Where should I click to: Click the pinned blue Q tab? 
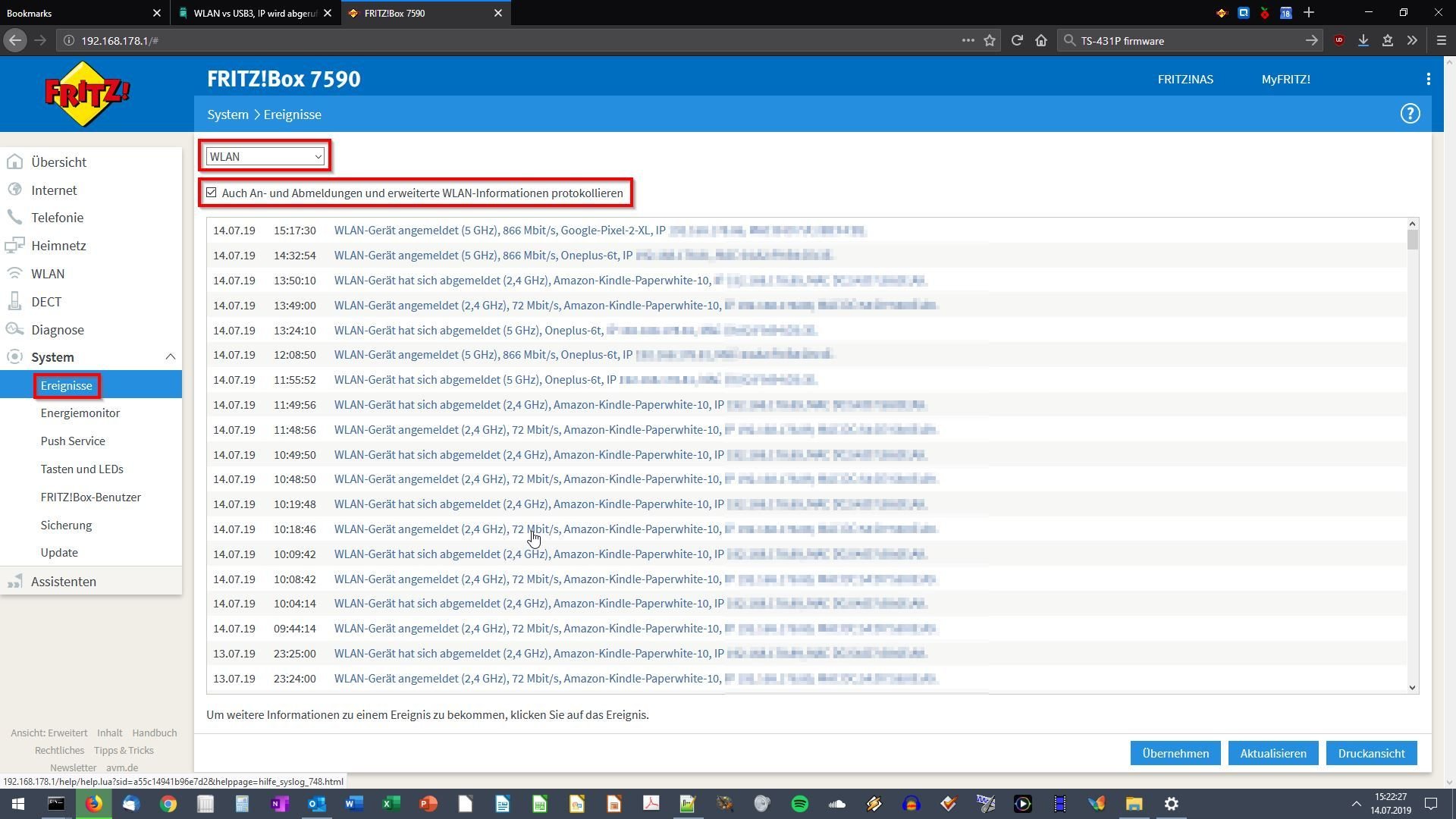pos(1244,13)
